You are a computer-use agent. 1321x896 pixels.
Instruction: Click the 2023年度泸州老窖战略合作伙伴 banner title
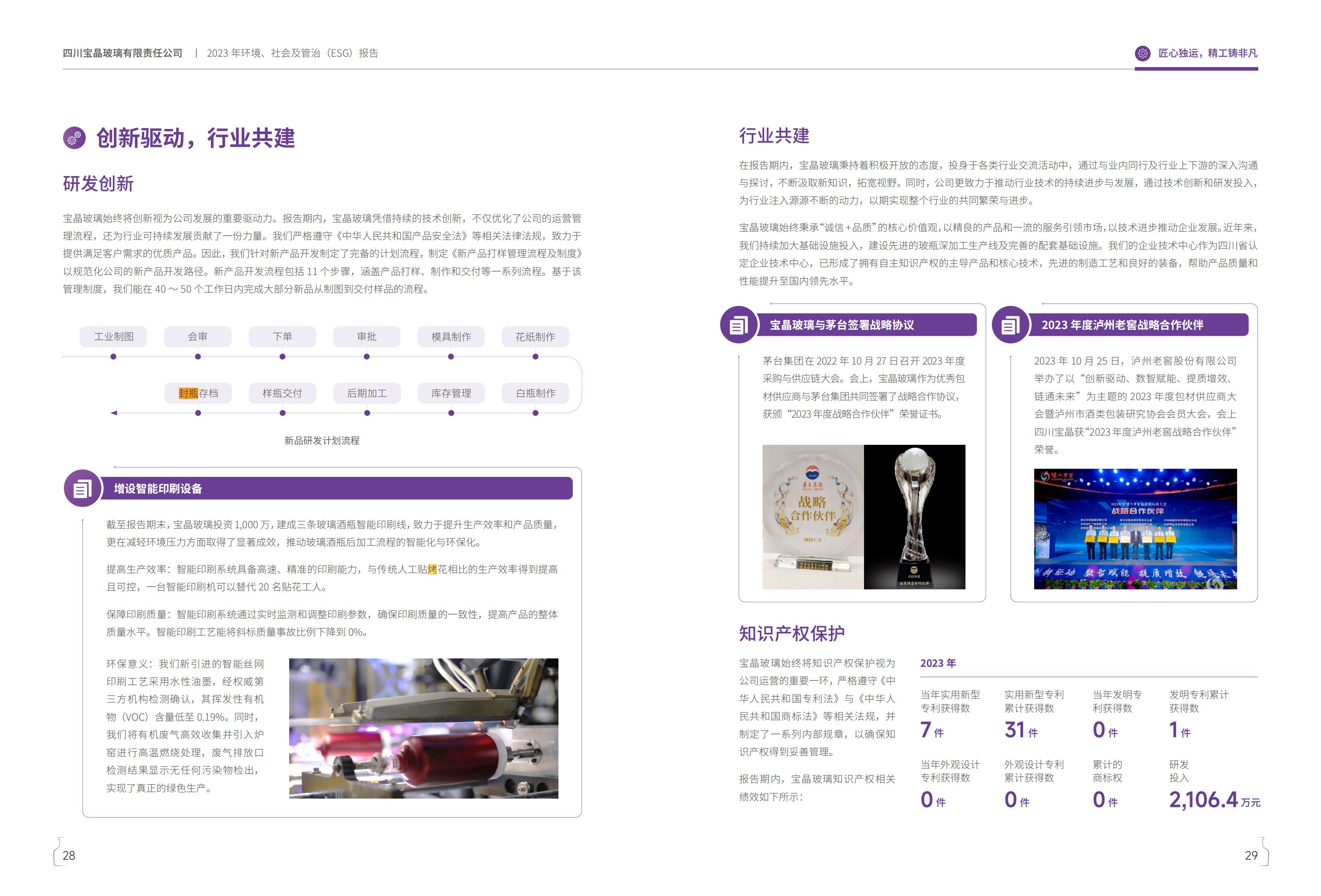click(1122, 325)
